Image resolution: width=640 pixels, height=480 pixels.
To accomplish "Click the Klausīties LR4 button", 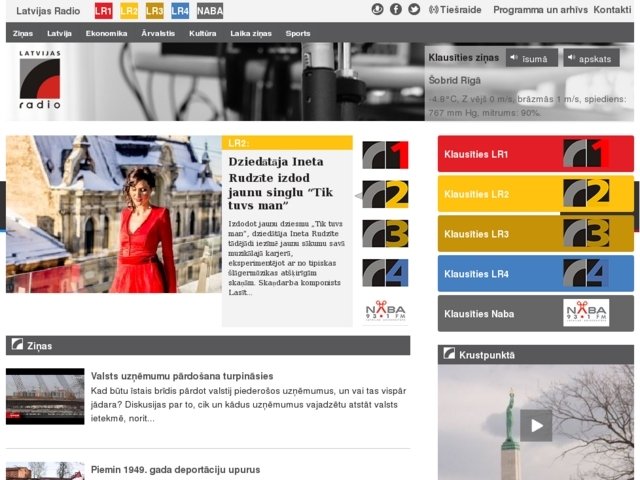I will coord(536,273).
